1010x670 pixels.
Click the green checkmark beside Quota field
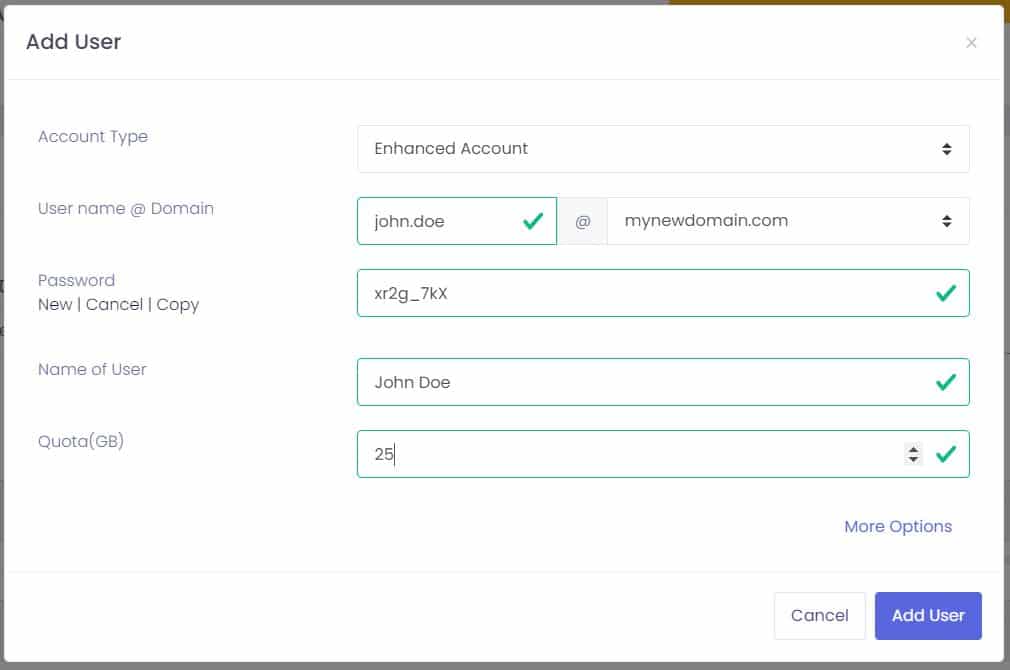(x=945, y=454)
